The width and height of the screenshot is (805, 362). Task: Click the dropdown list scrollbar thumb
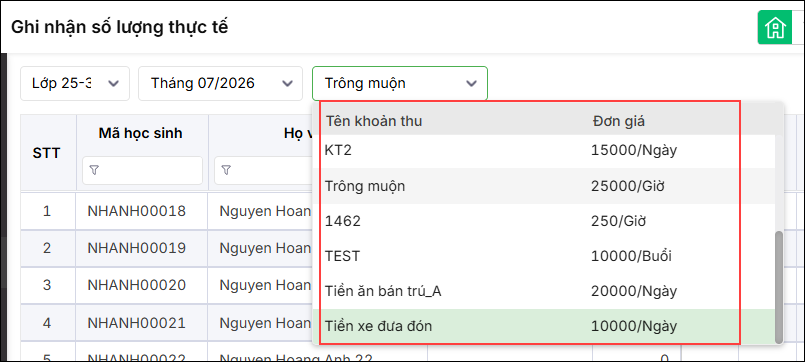coord(779,287)
